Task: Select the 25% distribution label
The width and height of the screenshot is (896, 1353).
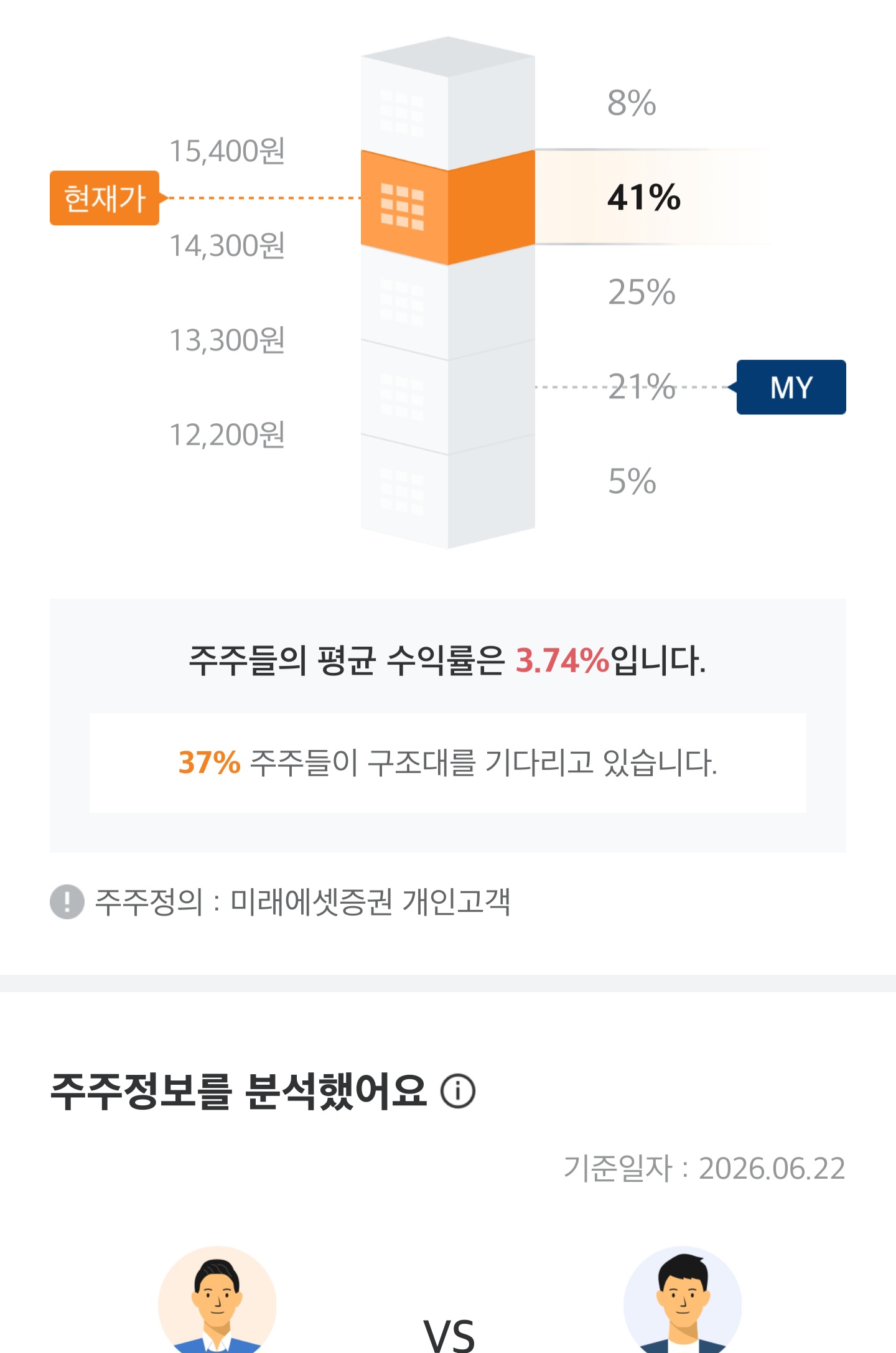Action: pos(642,292)
